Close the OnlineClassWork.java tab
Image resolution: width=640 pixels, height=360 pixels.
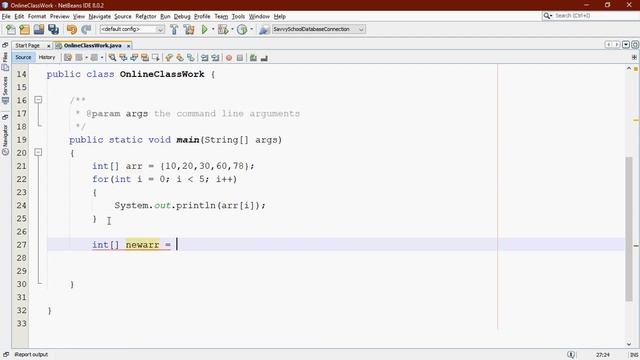click(128, 46)
